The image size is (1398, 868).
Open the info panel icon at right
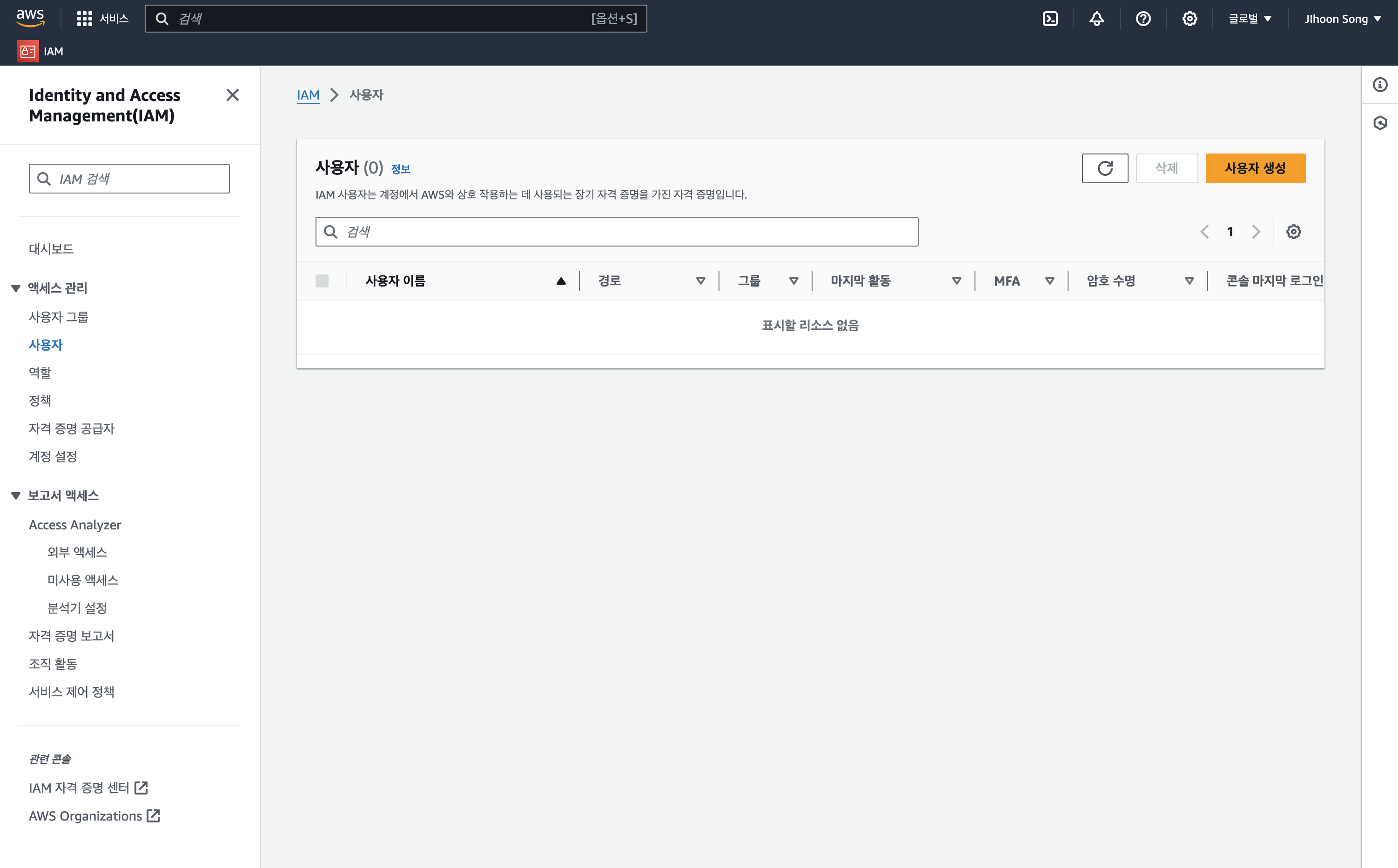[1380, 85]
